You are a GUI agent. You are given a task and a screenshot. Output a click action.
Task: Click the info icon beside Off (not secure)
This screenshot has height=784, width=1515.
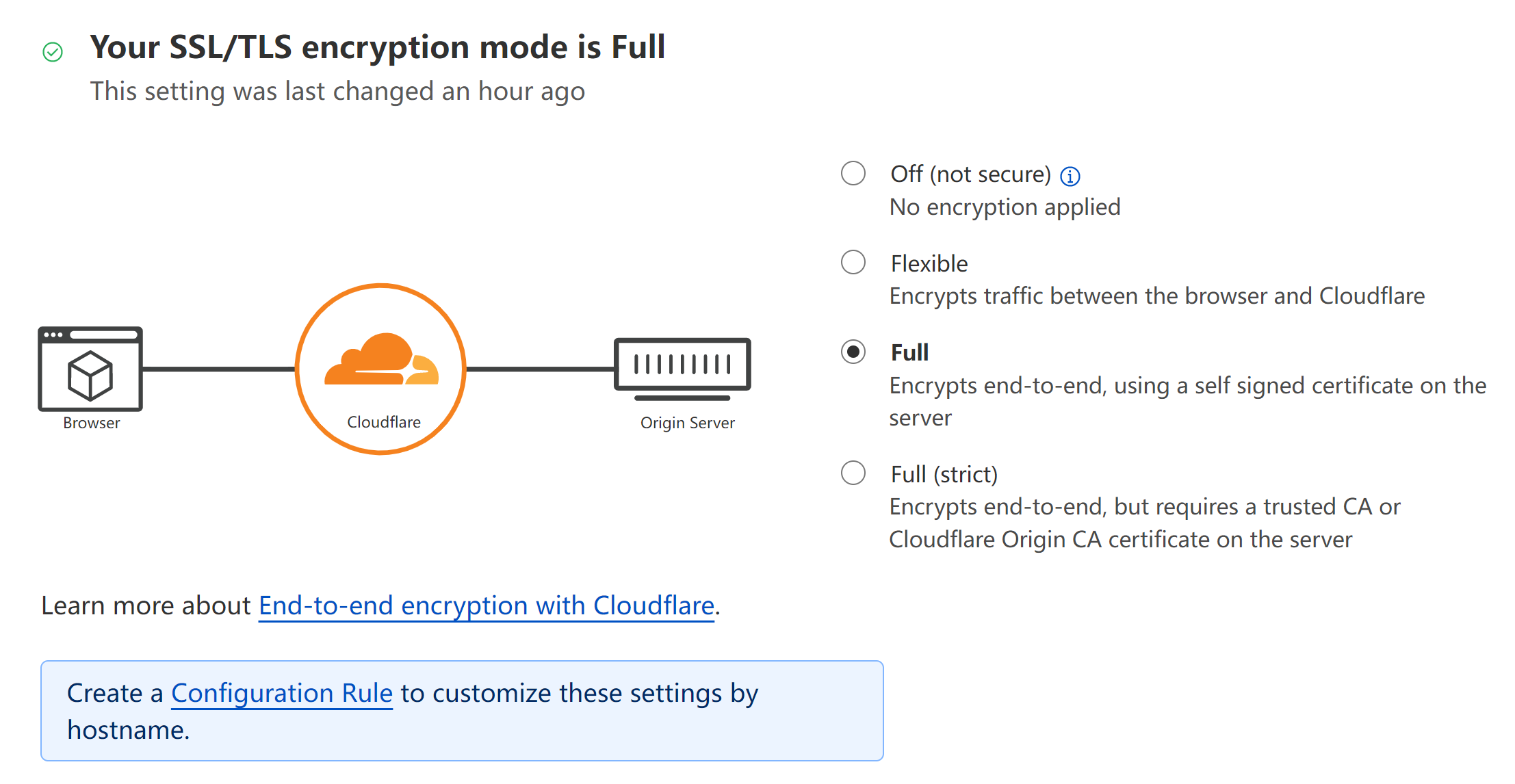1070,177
